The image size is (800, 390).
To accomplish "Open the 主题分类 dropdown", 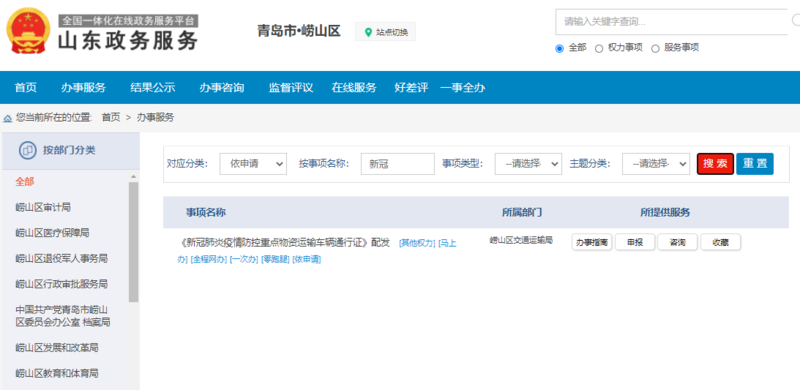I will (x=656, y=164).
